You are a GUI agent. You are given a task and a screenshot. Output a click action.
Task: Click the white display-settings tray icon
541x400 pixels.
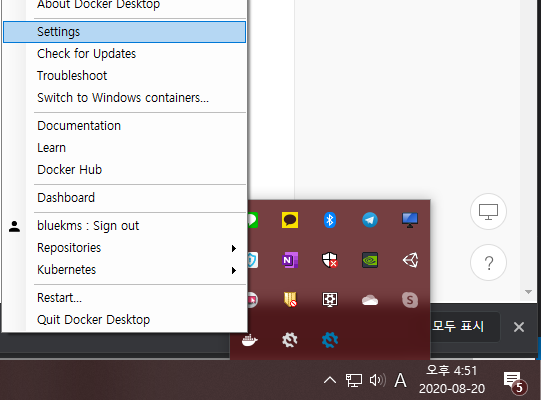(x=330, y=300)
